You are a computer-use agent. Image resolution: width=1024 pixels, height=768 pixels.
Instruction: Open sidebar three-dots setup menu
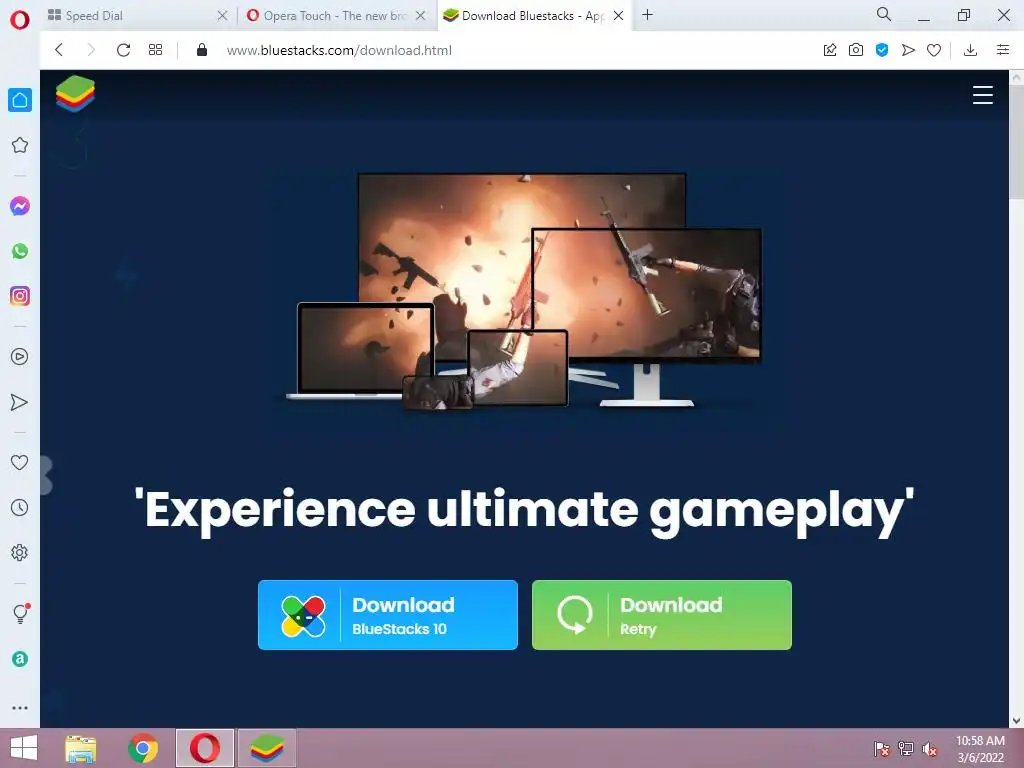click(x=20, y=708)
